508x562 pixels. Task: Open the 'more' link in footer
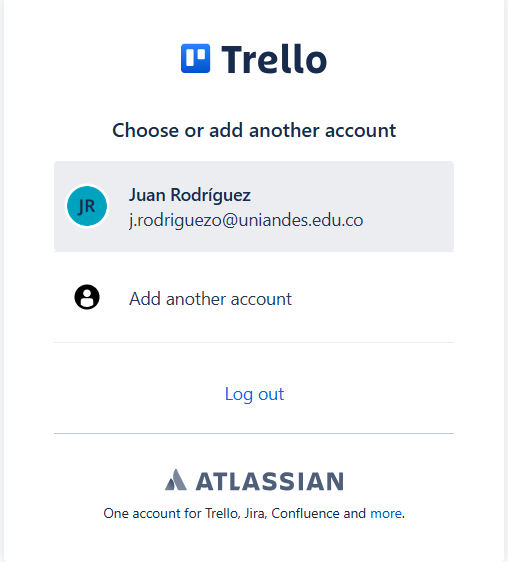coord(386,513)
